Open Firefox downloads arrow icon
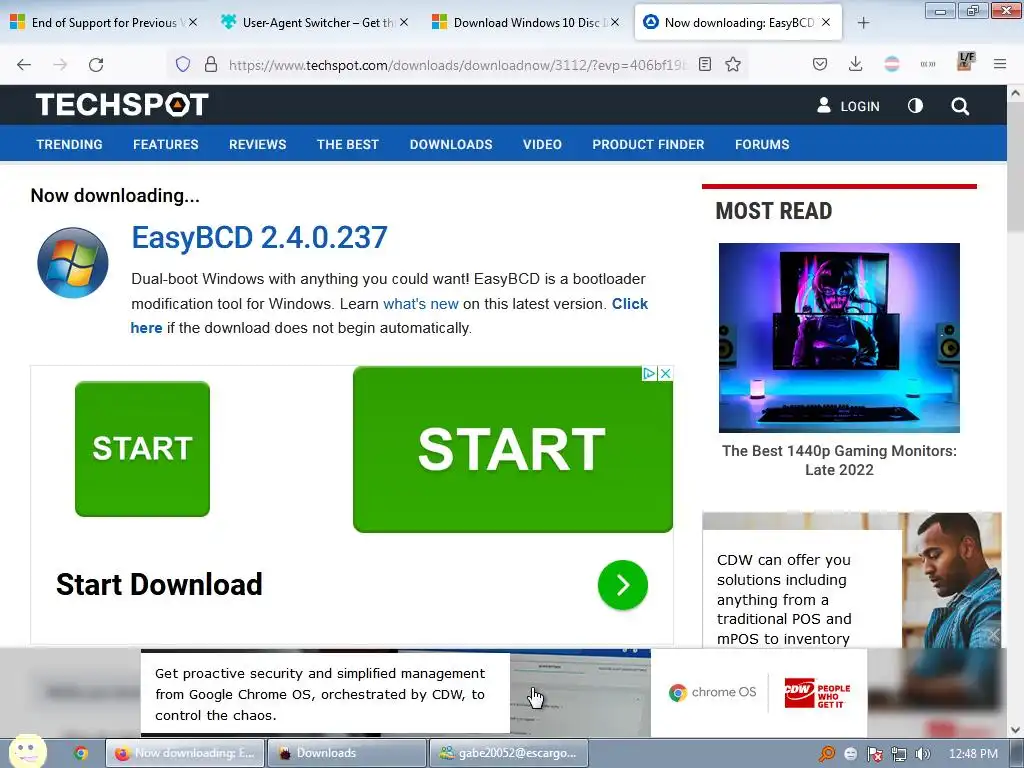This screenshot has height=768, width=1024. coord(856,64)
